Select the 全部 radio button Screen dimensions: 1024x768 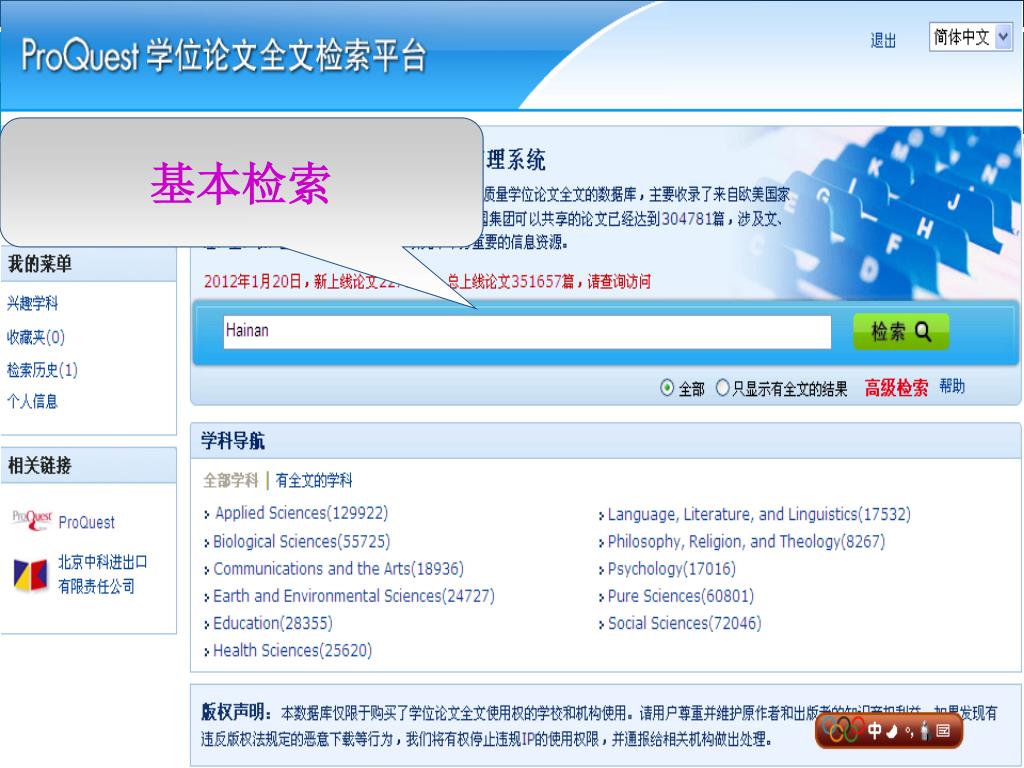[x=667, y=388]
